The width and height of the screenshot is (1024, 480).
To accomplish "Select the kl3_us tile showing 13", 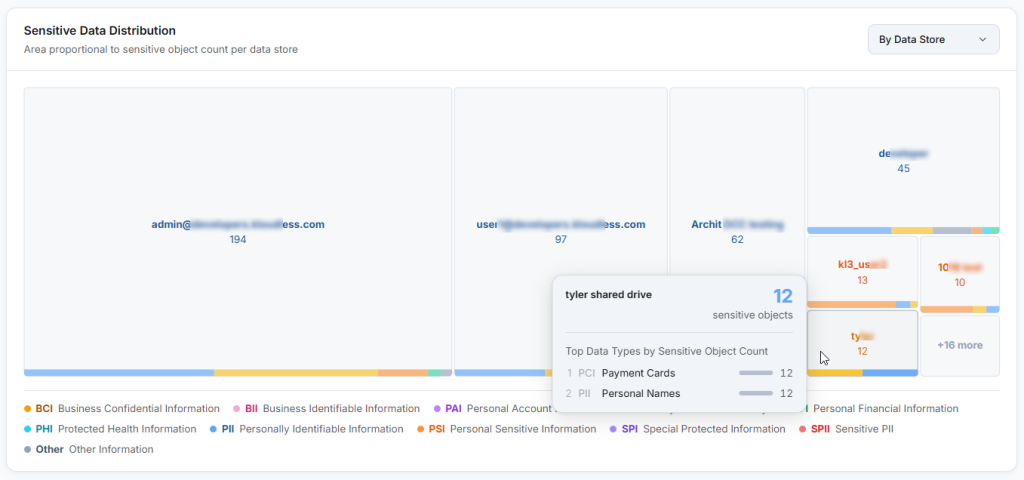I will (862, 272).
